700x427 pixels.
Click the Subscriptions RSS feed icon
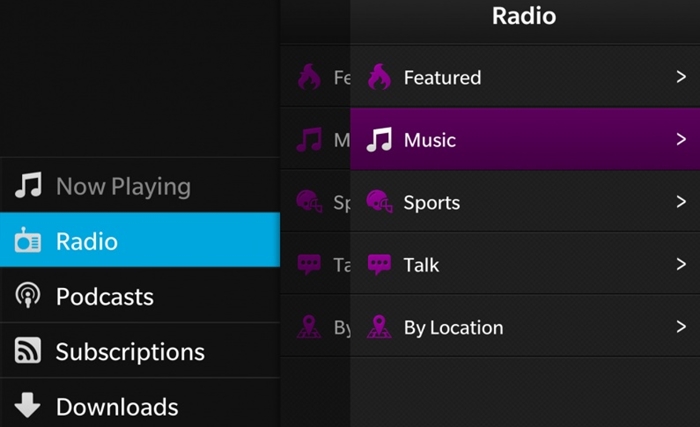28,351
